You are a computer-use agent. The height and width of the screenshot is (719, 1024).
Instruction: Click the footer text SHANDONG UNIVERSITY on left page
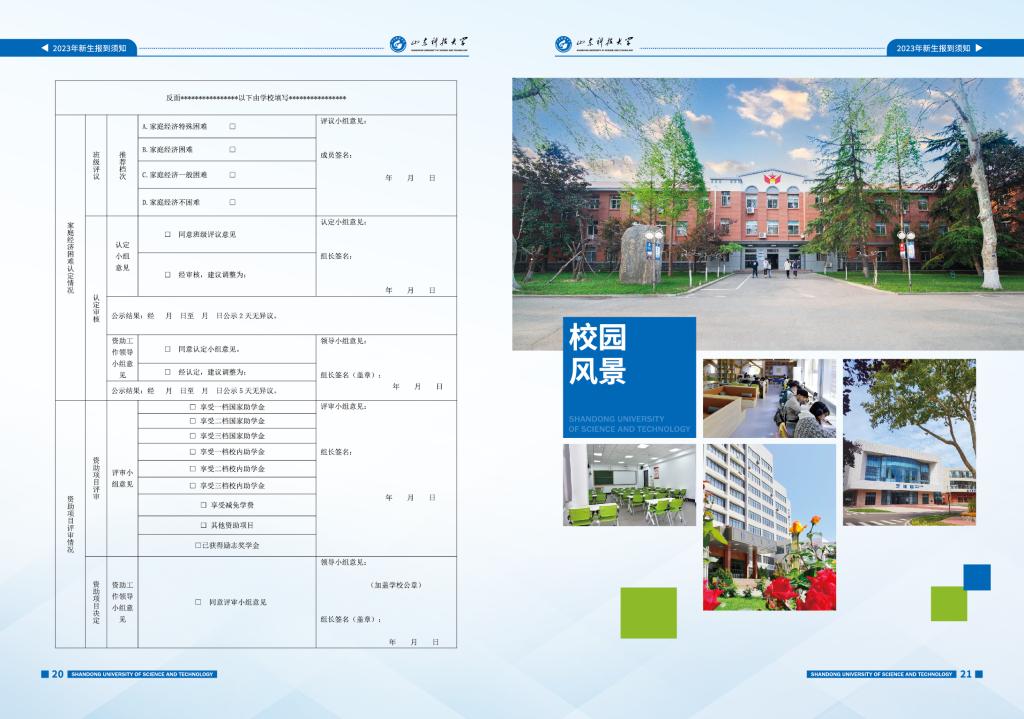tap(142, 674)
